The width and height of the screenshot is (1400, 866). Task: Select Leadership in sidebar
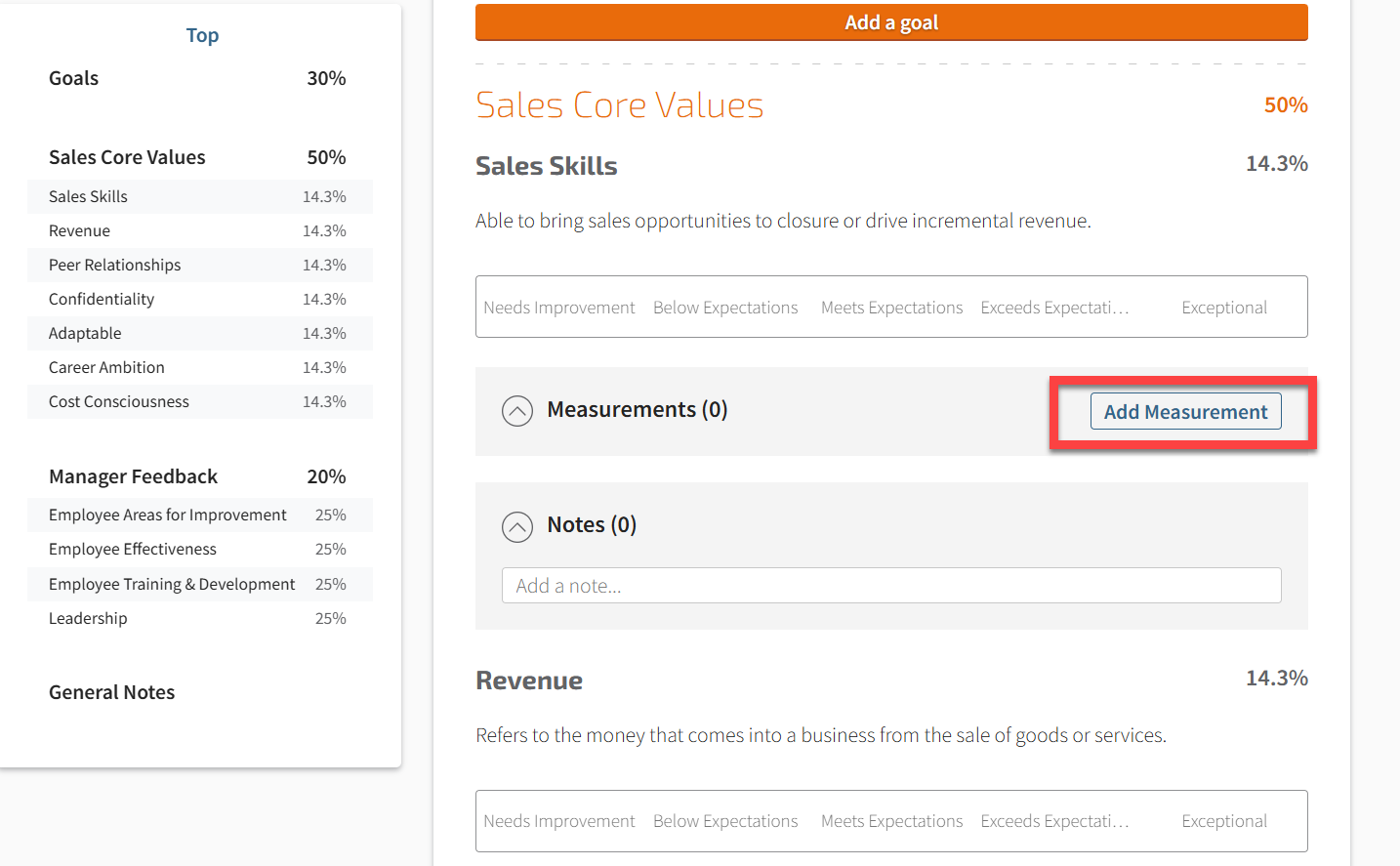(x=200, y=618)
